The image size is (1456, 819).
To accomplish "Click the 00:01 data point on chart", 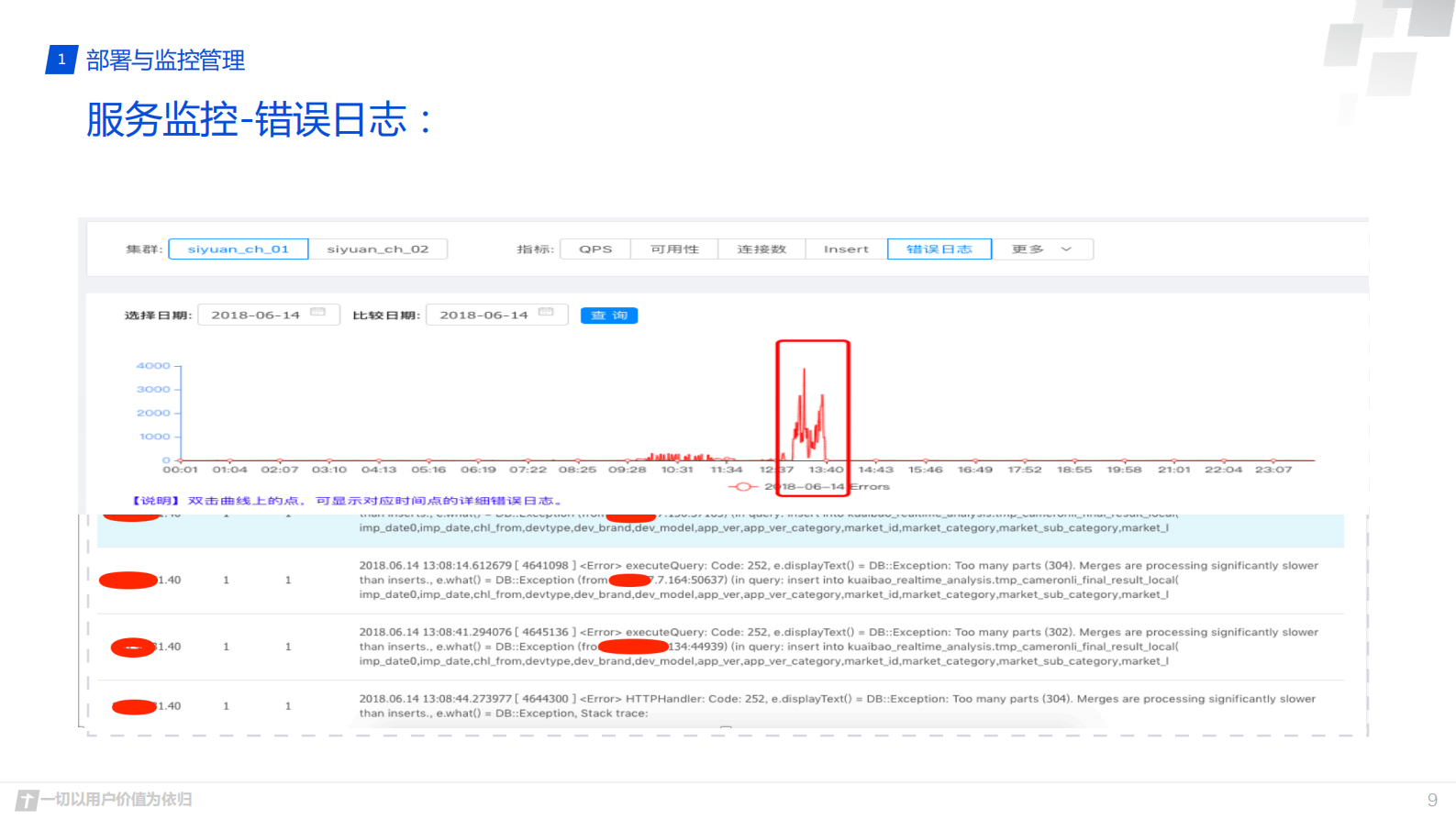I will (181, 460).
